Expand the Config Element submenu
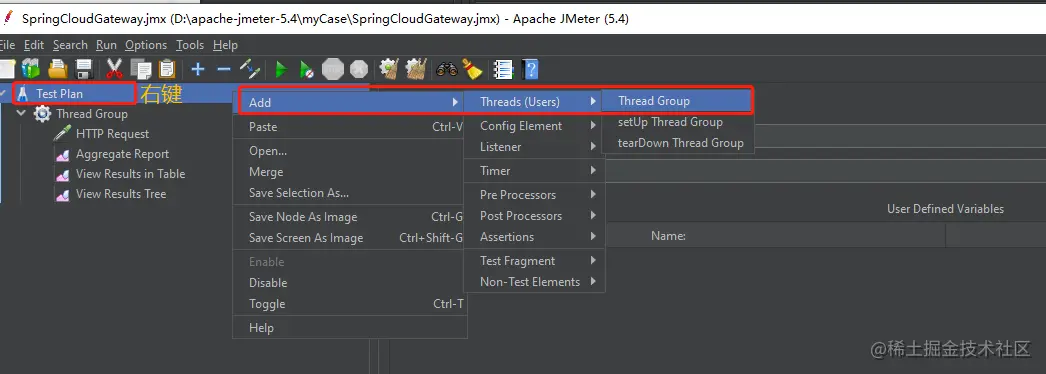 click(534, 126)
